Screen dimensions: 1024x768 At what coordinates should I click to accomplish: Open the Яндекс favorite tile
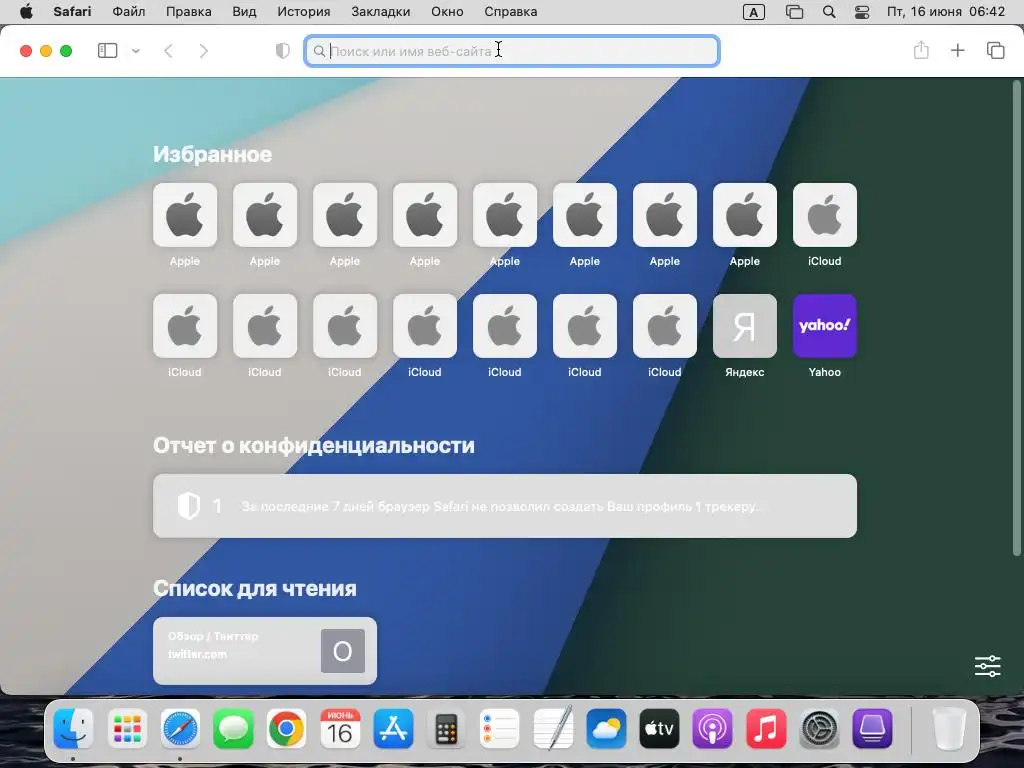744,326
